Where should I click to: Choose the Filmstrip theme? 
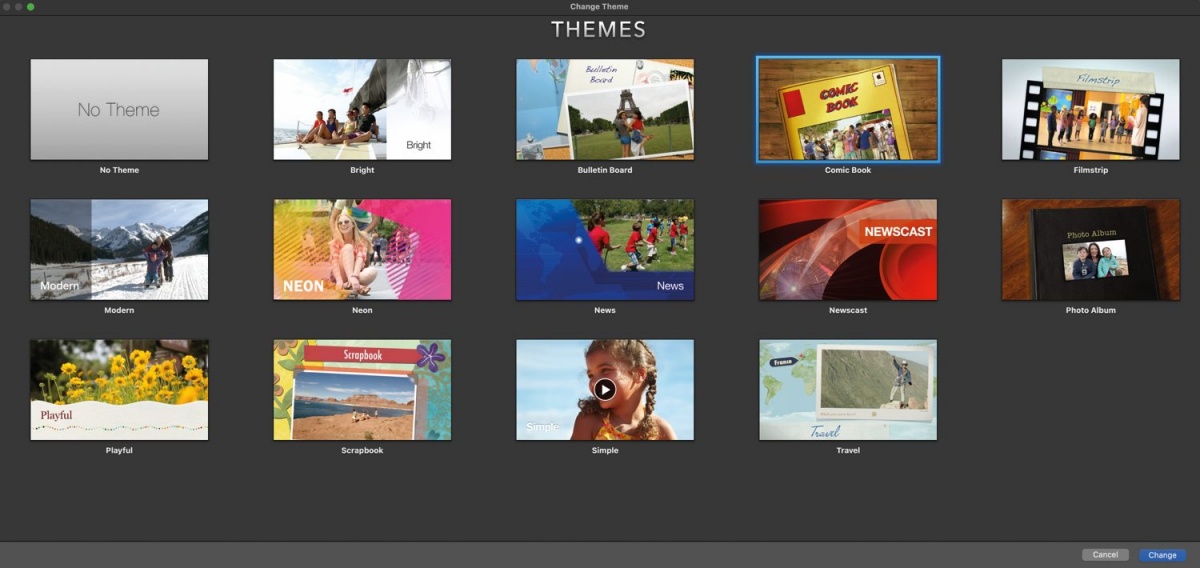pyautogui.click(x=1091, y=110)
